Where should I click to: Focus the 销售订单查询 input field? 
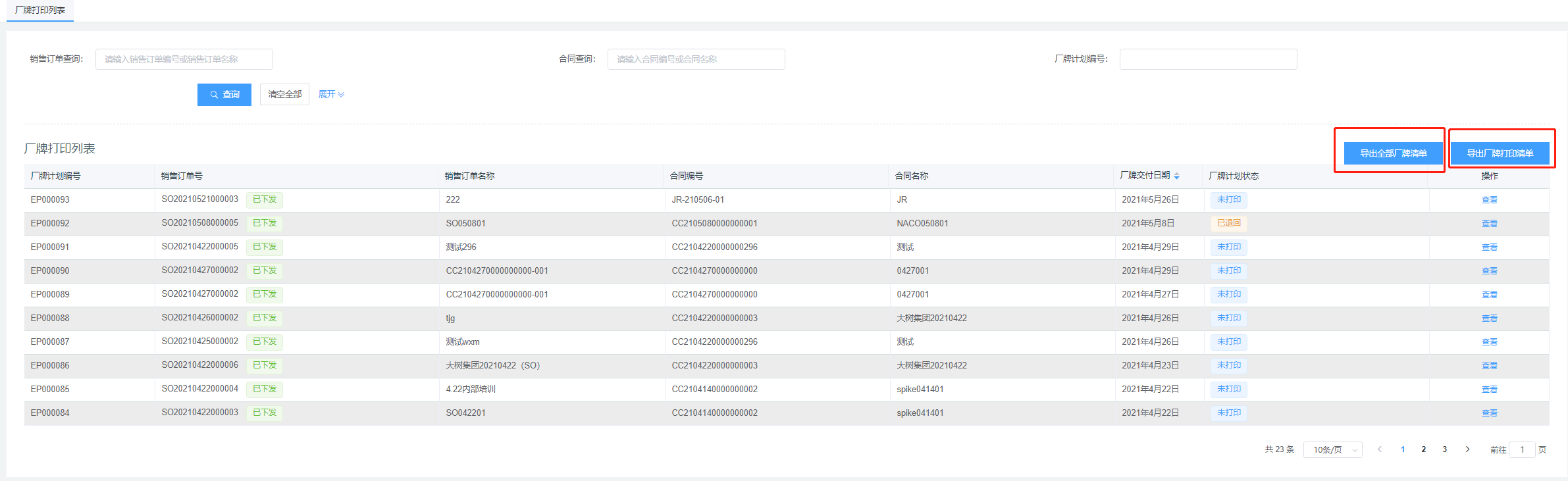coord(184,59)
